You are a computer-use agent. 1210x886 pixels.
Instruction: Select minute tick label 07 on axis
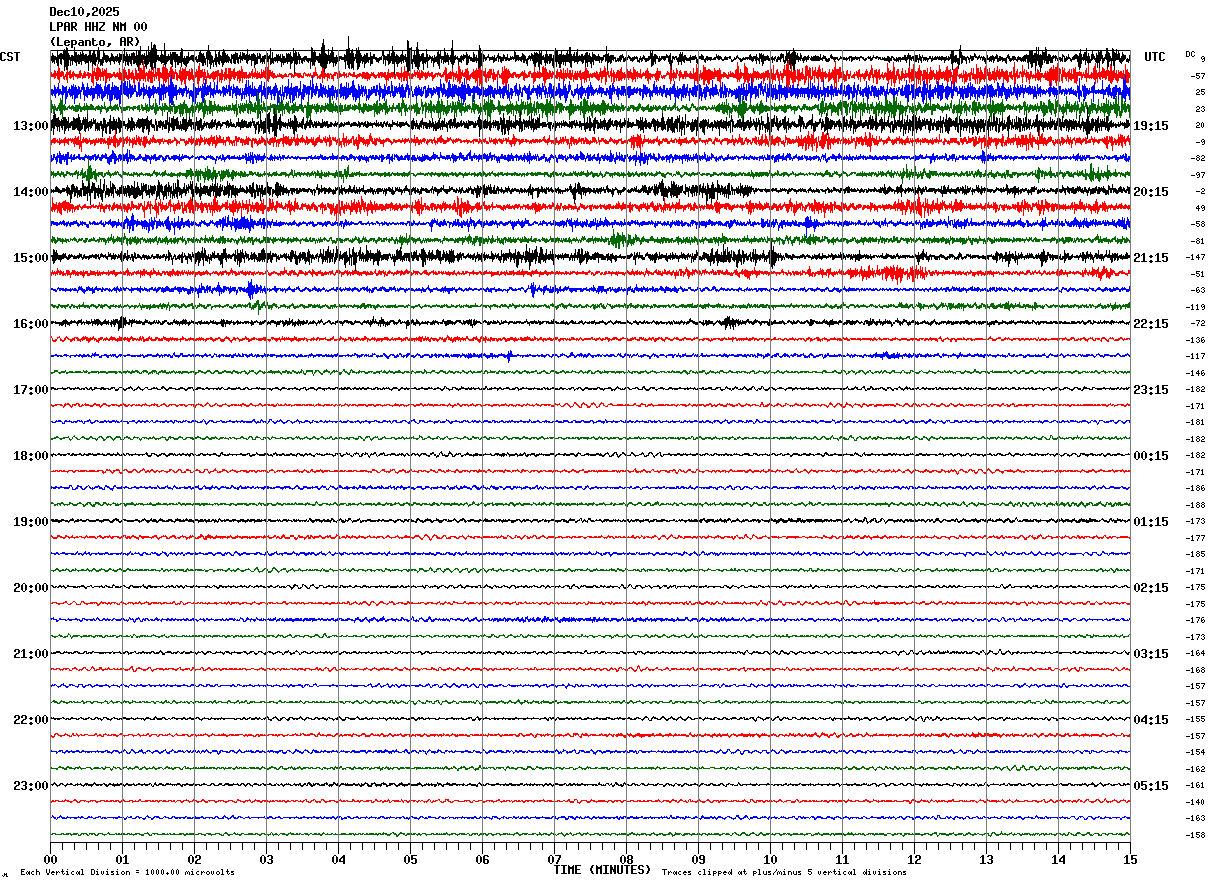click(x=554, y=859)
